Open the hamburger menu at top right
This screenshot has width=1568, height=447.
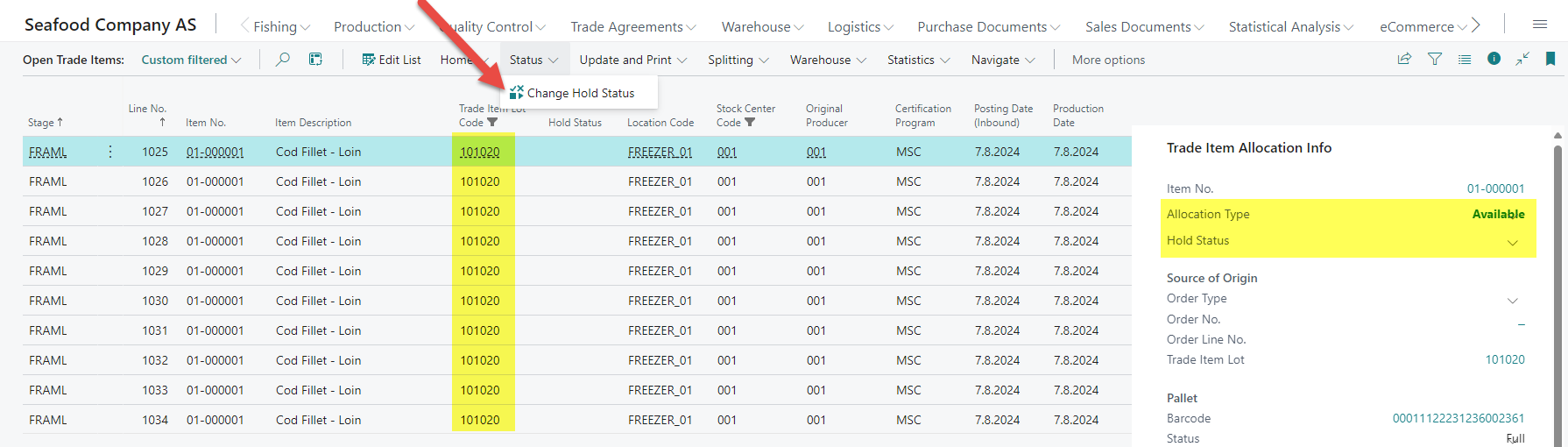(1539, 25)
